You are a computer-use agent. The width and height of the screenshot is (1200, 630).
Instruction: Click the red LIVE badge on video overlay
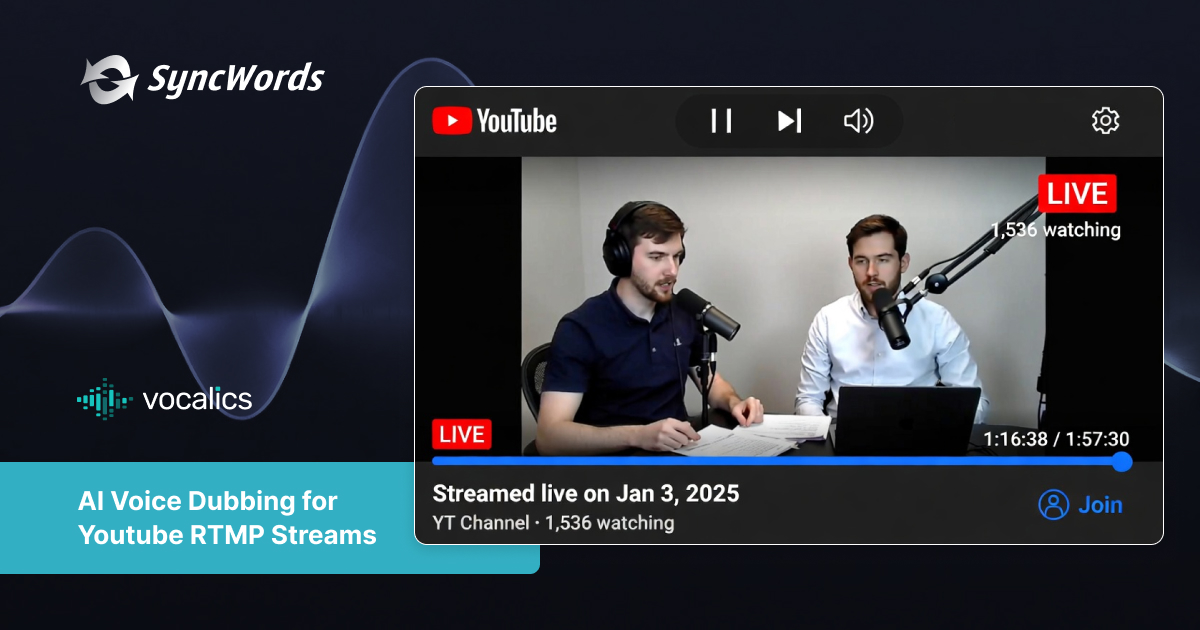1078,193
